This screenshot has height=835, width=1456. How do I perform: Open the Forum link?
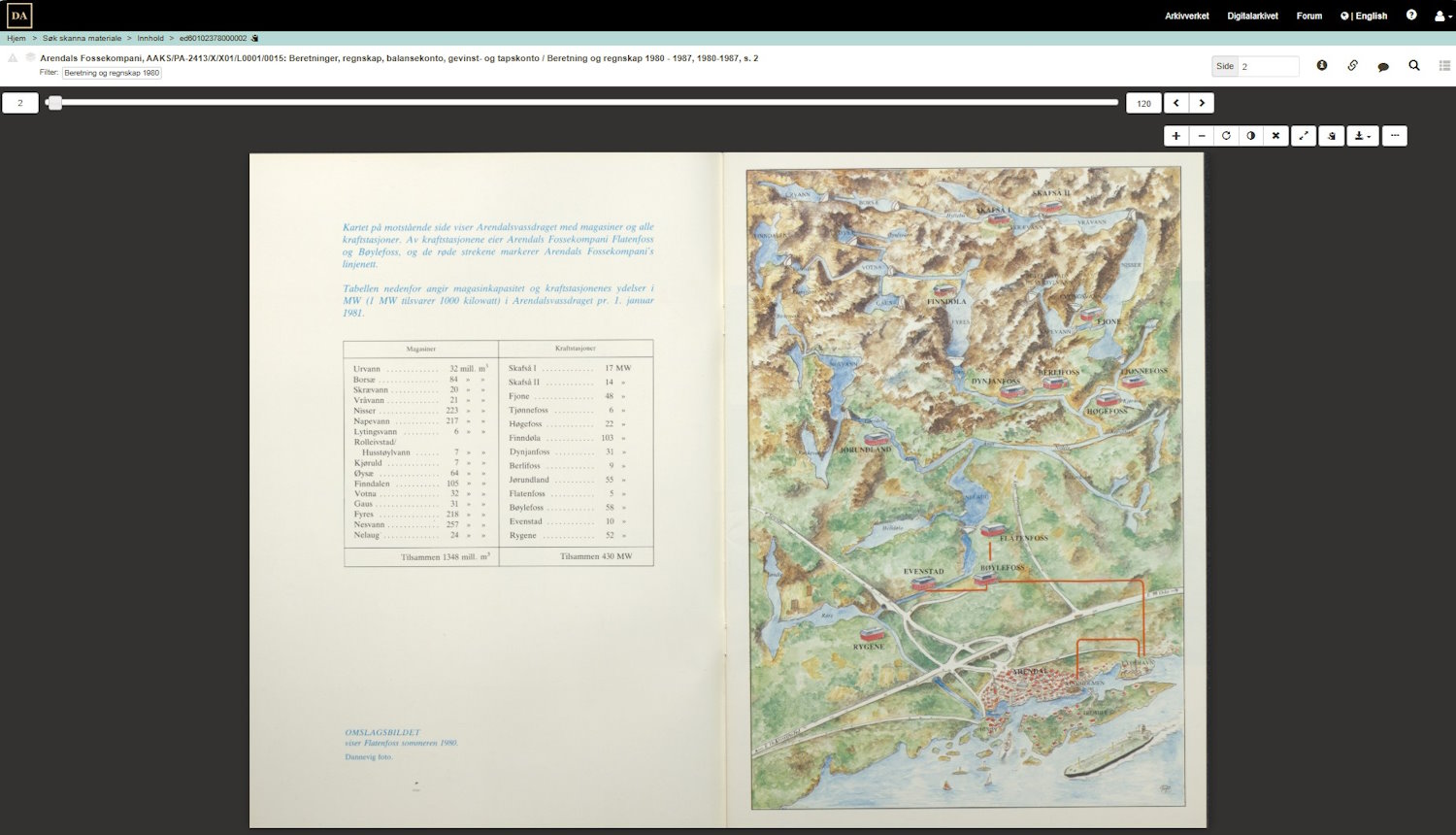point(1309,16)
